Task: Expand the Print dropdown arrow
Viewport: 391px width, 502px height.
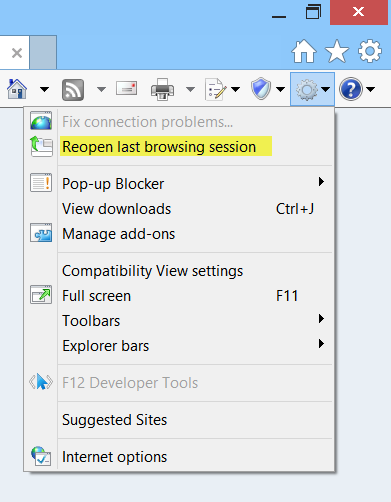Action: [x=190, y=89]
